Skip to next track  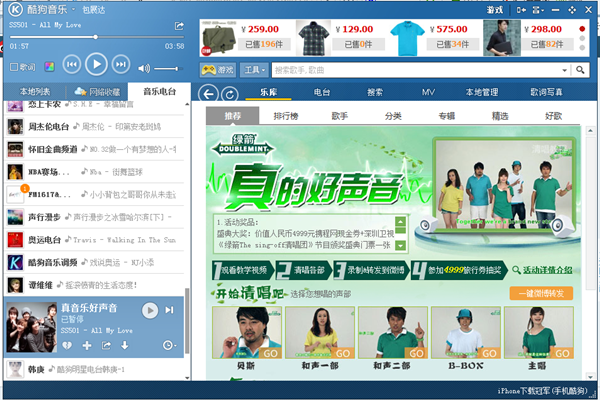[121, 64]
